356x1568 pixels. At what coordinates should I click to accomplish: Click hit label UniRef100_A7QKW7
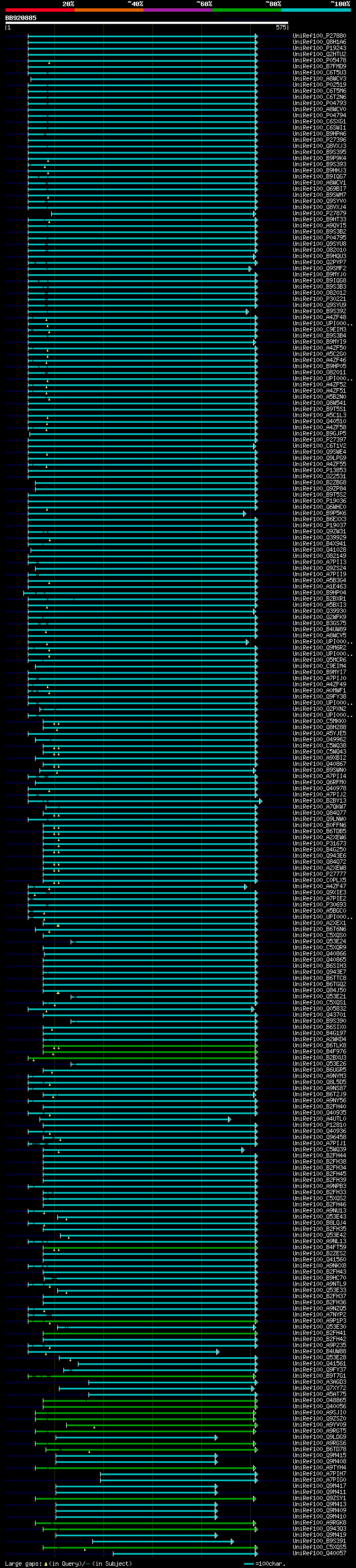coord(319,807)
